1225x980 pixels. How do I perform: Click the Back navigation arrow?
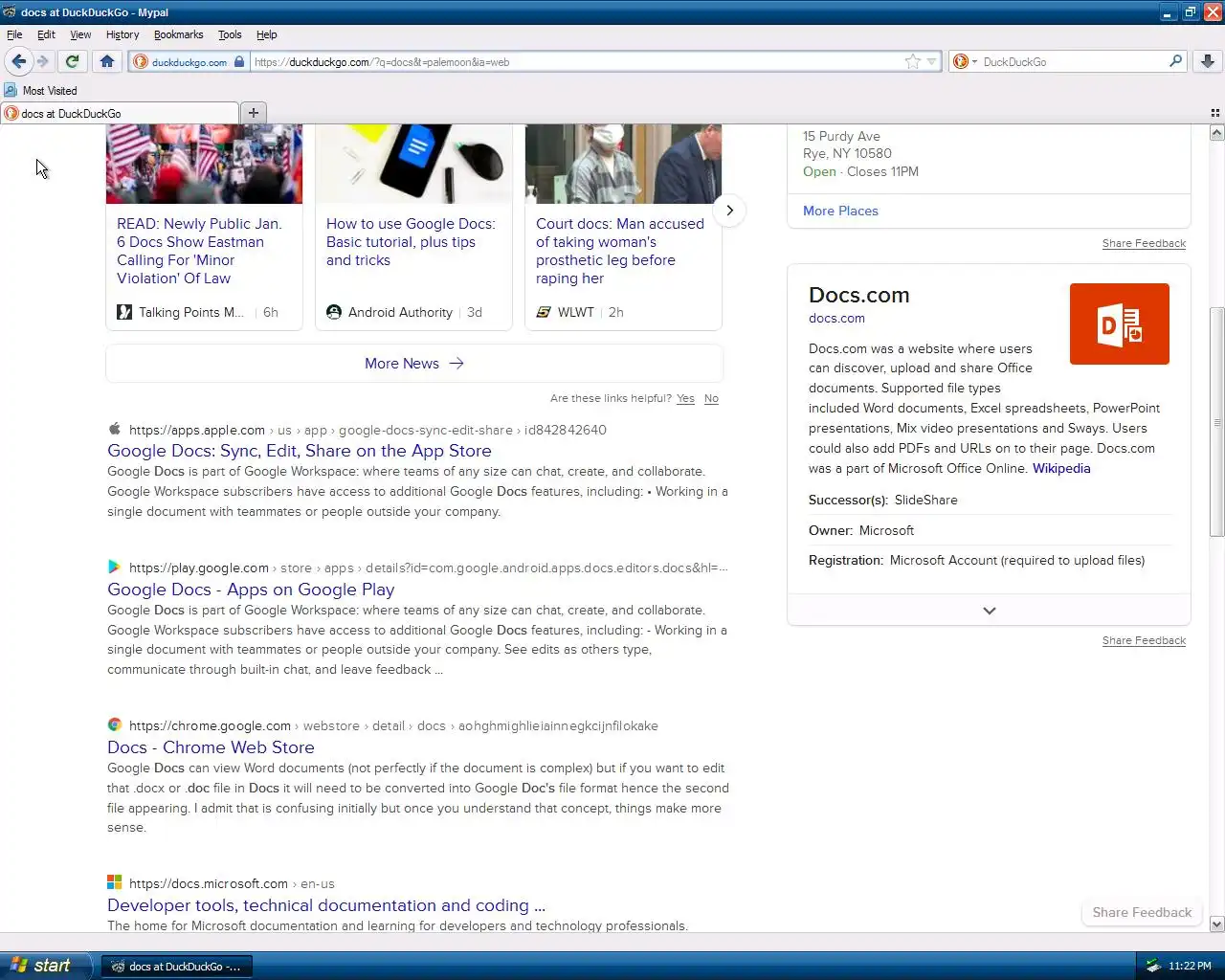point(18,61)
